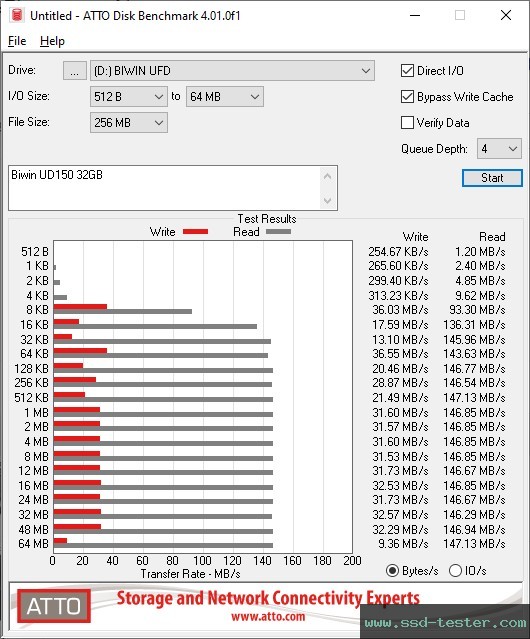This screenshot has height=639, width=530.
Task: Click the 36.03 MB/s write value
Action: [x=400, y=310]
